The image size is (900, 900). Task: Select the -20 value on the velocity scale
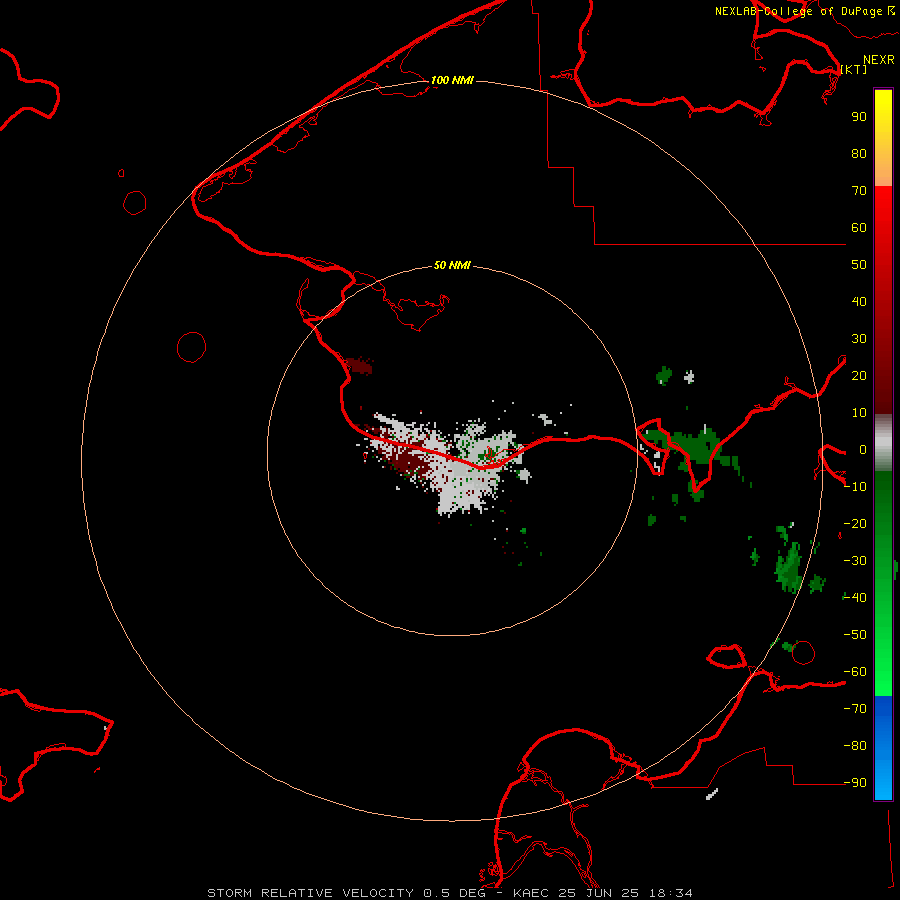(x=855, y=523)
